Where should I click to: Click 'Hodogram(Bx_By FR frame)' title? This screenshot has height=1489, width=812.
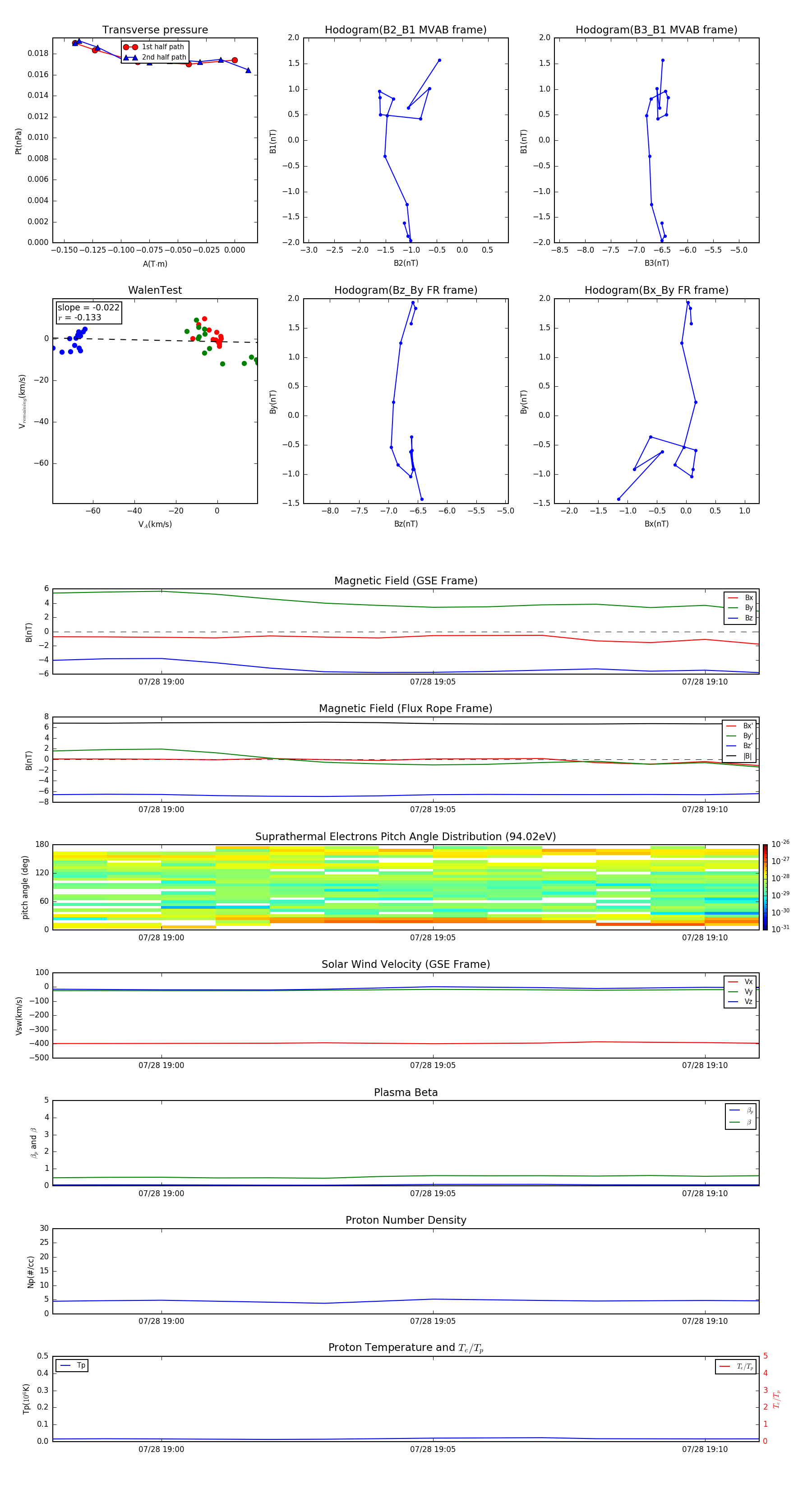(656, 290)
